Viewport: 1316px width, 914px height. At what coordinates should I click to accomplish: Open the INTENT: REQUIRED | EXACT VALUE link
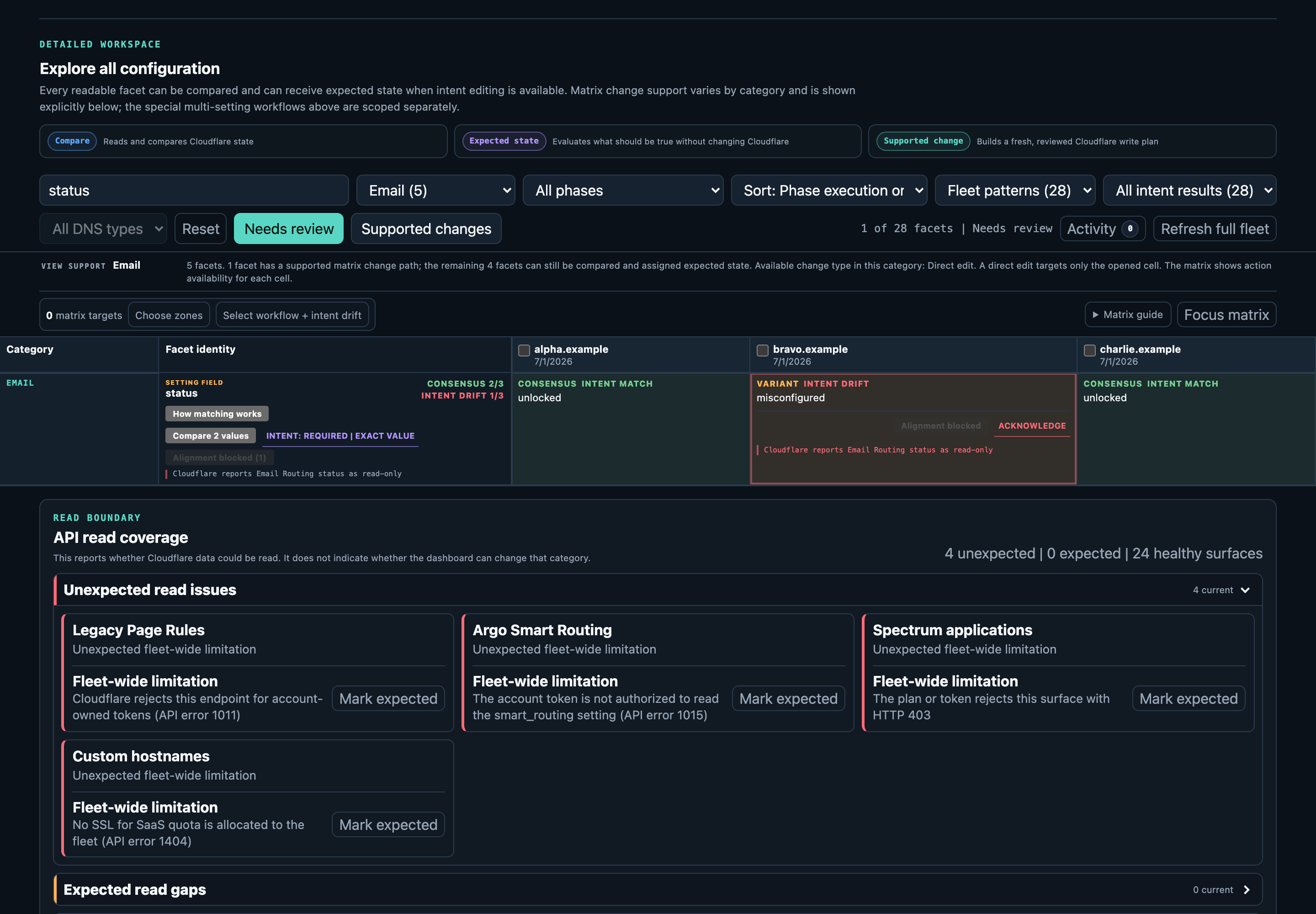coord(340,436)
